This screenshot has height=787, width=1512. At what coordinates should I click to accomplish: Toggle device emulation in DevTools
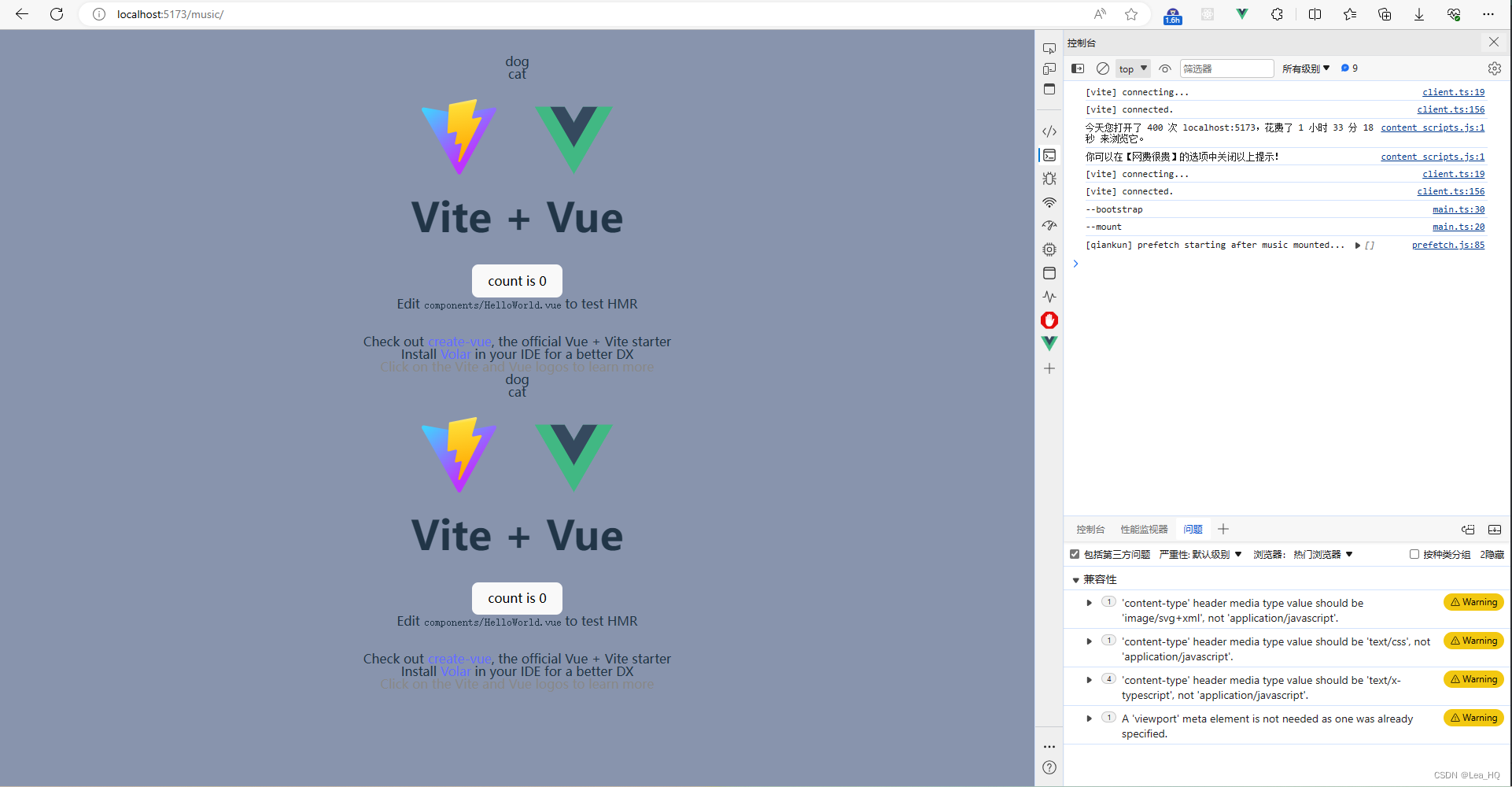click(x=1049, y=69)
